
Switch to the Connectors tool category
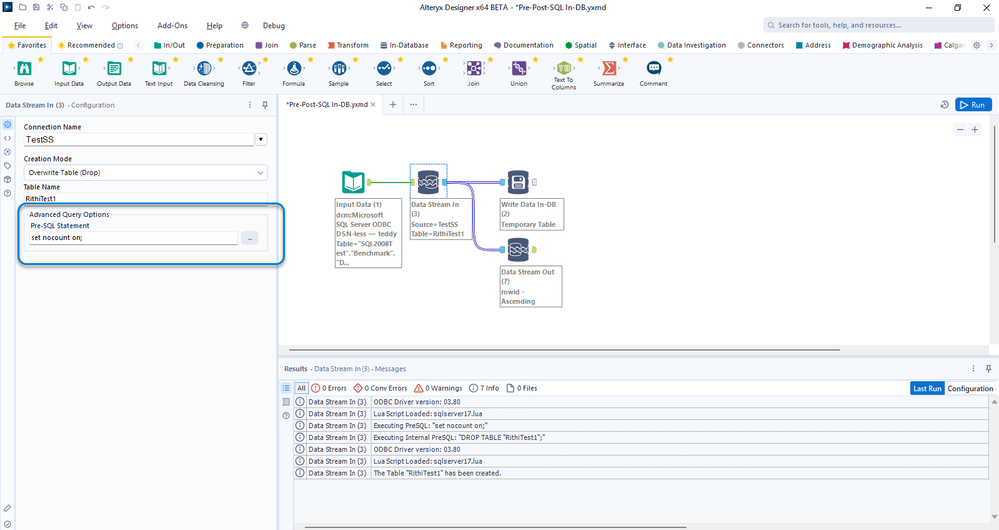click(761, 45)
